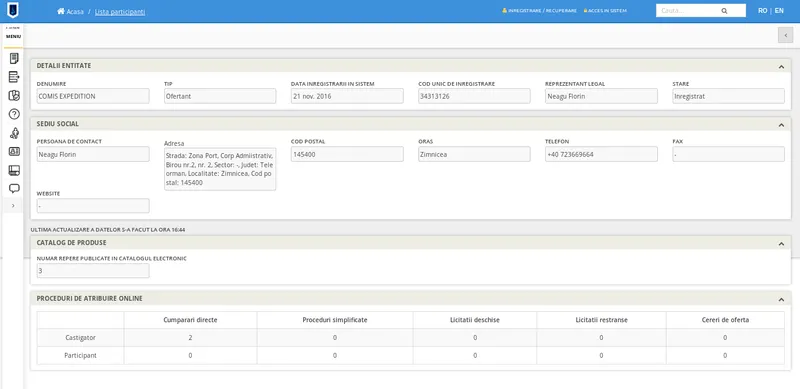Open the Lista participanti breadcrumb link
Viewport: 800px width, 389px height.
coord(120,11)
